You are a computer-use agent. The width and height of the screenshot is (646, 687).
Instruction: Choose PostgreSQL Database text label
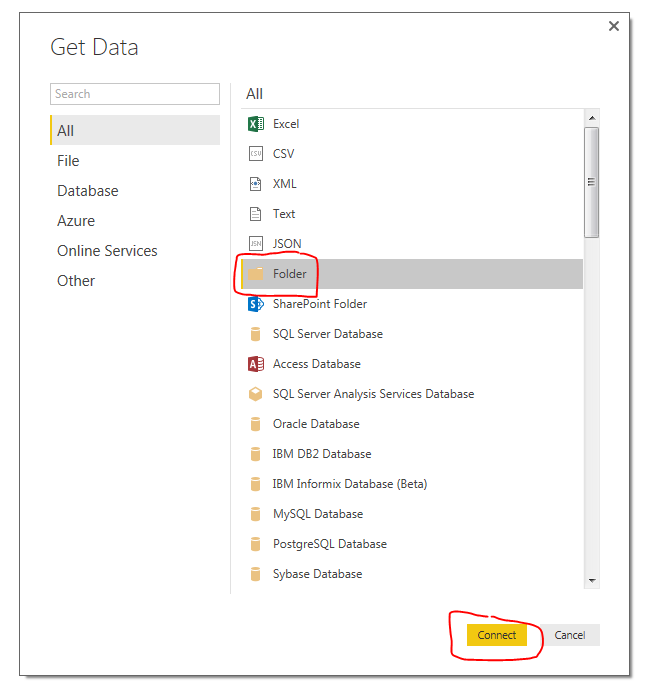pyautogui.click(x=330, y=544)
